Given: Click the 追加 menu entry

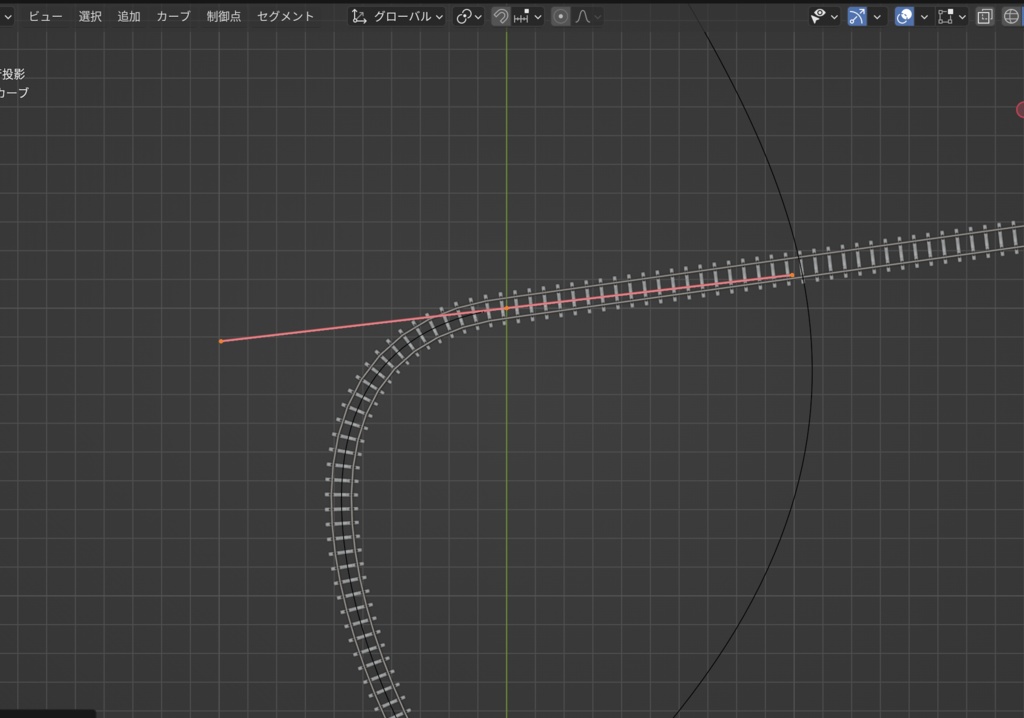Looking at the screenshot, I should (x=127, y=16).
